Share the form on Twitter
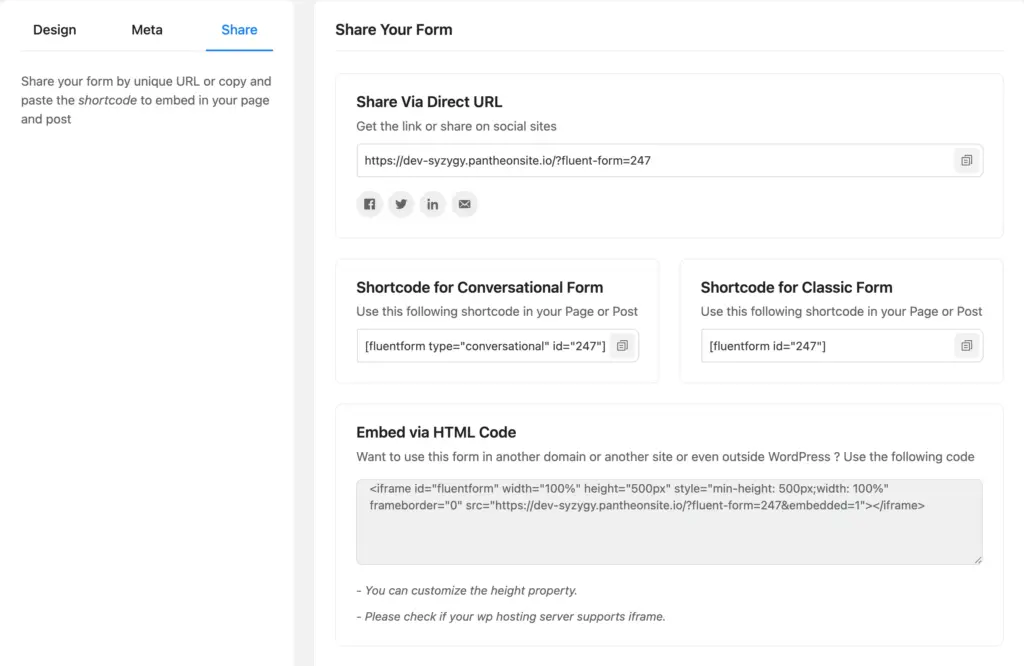Screen dimensions: 1024x666 click(x=401, y=204)
